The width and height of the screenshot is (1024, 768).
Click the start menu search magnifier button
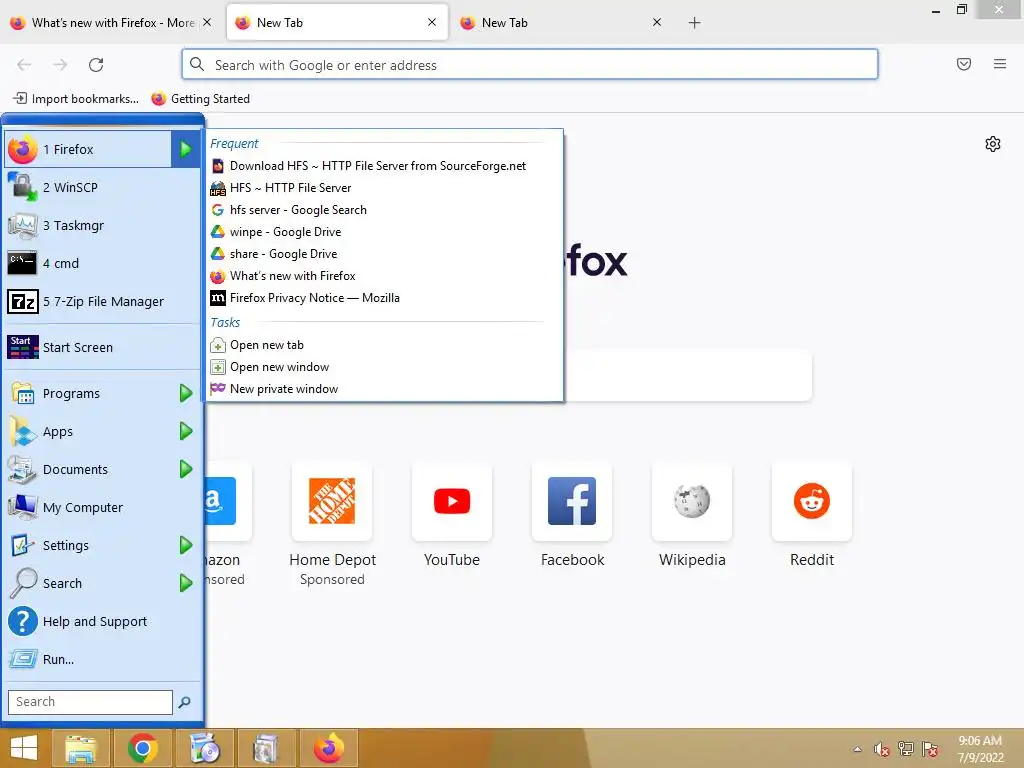point(185,702)
